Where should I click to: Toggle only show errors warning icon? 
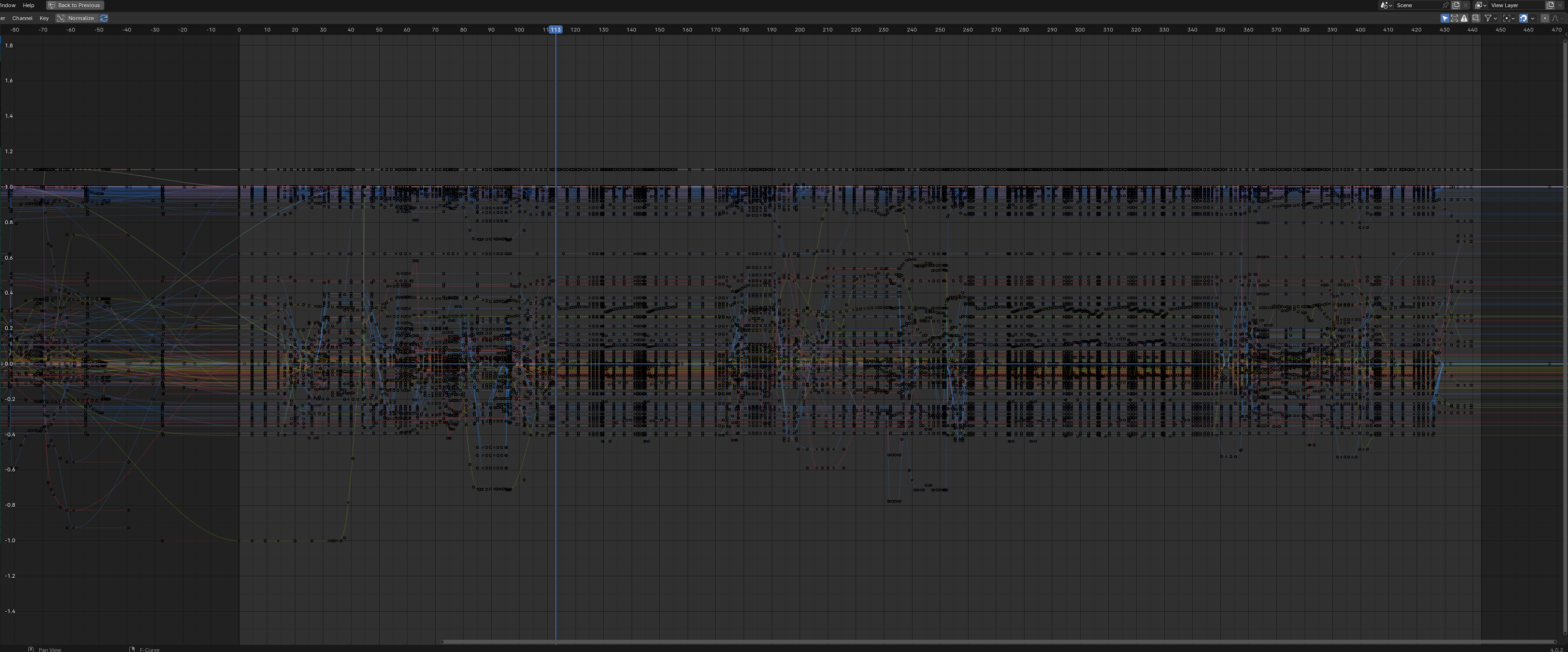tap(1464, 18)
